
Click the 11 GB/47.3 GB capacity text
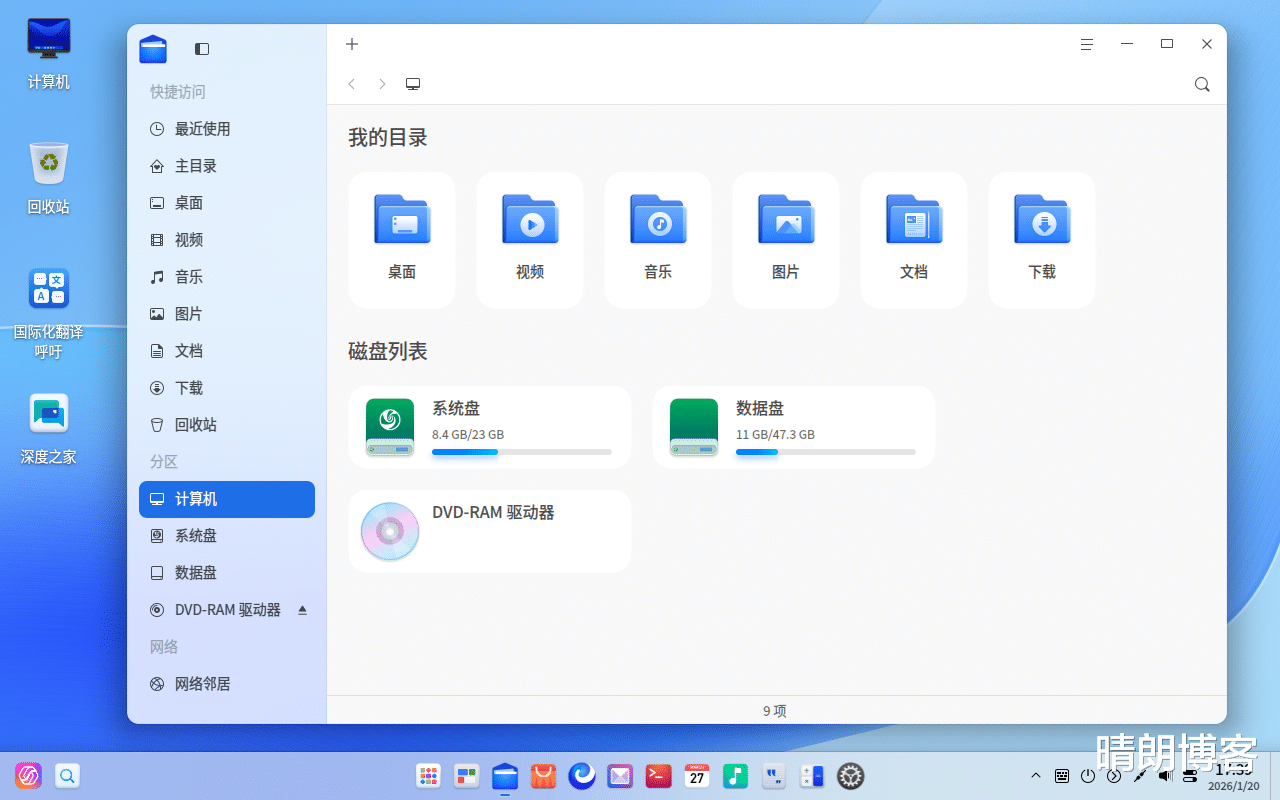click(x=775, y=435)
